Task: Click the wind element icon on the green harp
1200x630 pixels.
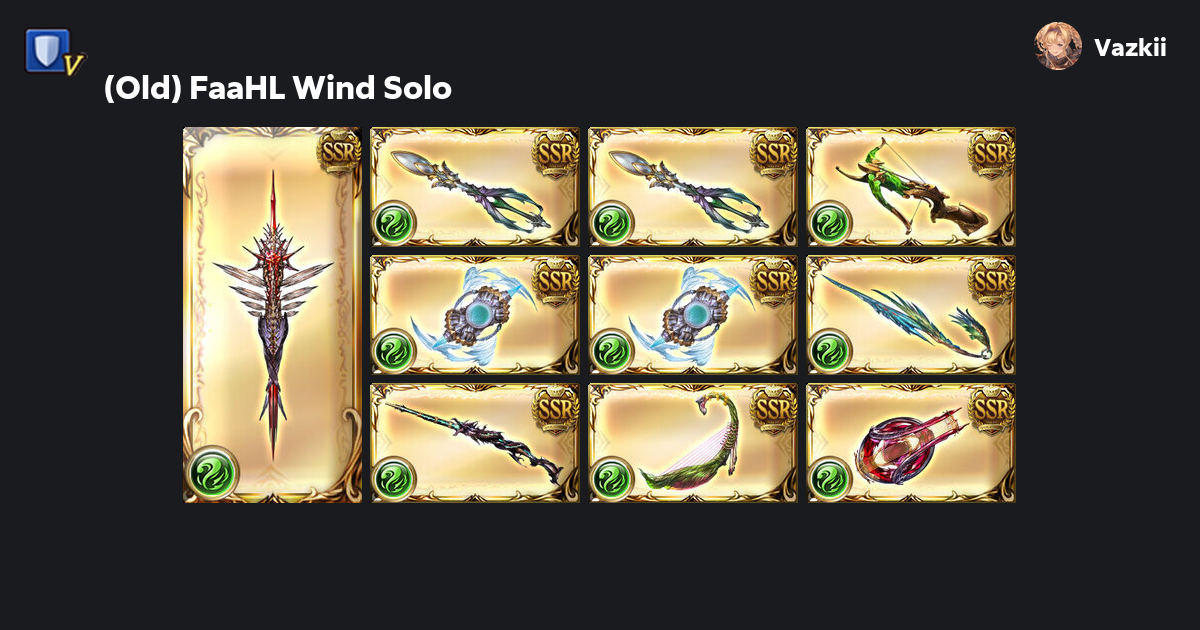Action: (x=612, y=479)
